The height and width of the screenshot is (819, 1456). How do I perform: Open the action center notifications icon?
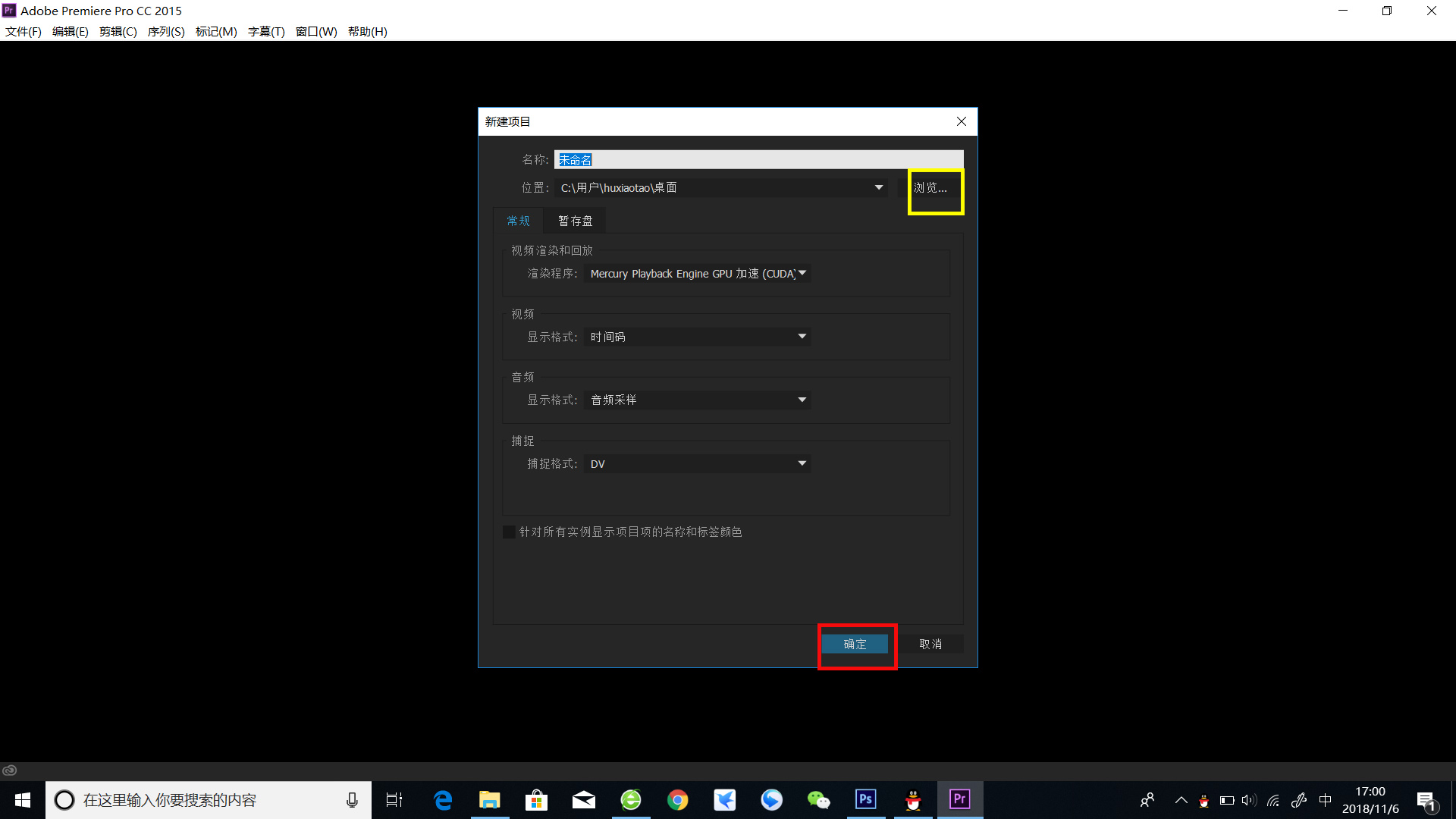click(1426, 801)
